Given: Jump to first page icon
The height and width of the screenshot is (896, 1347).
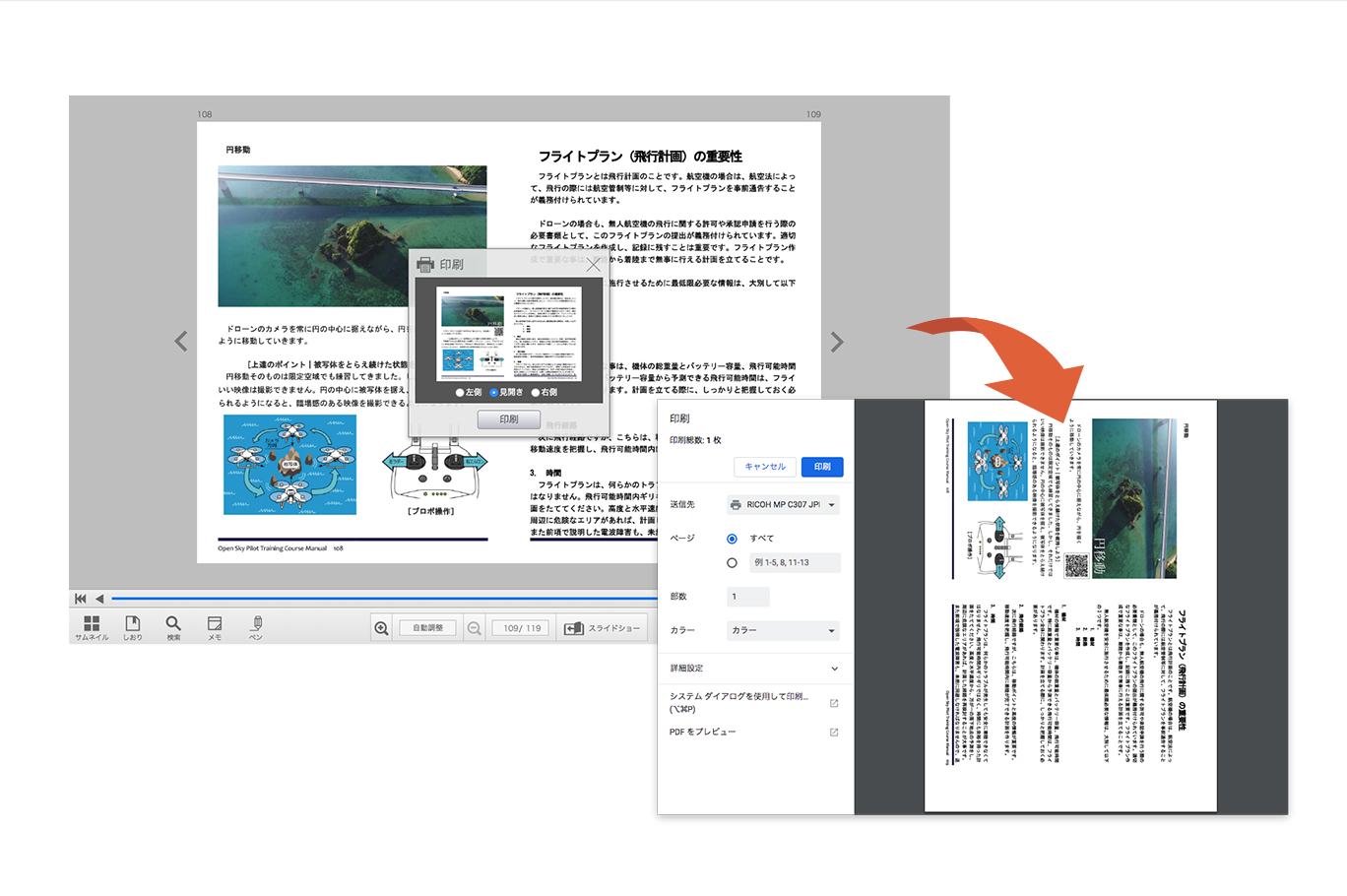Looking at the screenshot, I should (81, 599).
